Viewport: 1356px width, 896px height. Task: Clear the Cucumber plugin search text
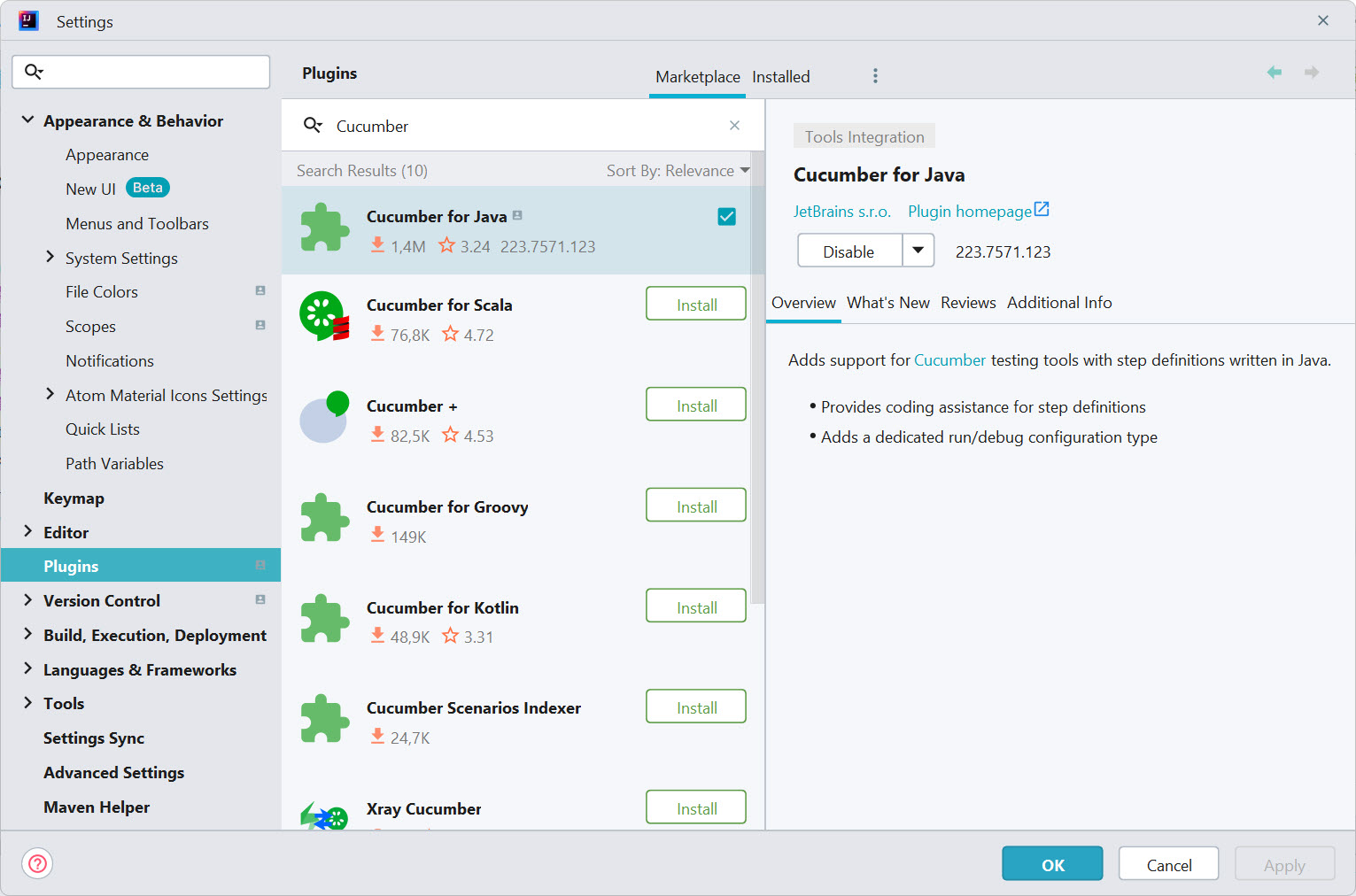click(734, 126)
